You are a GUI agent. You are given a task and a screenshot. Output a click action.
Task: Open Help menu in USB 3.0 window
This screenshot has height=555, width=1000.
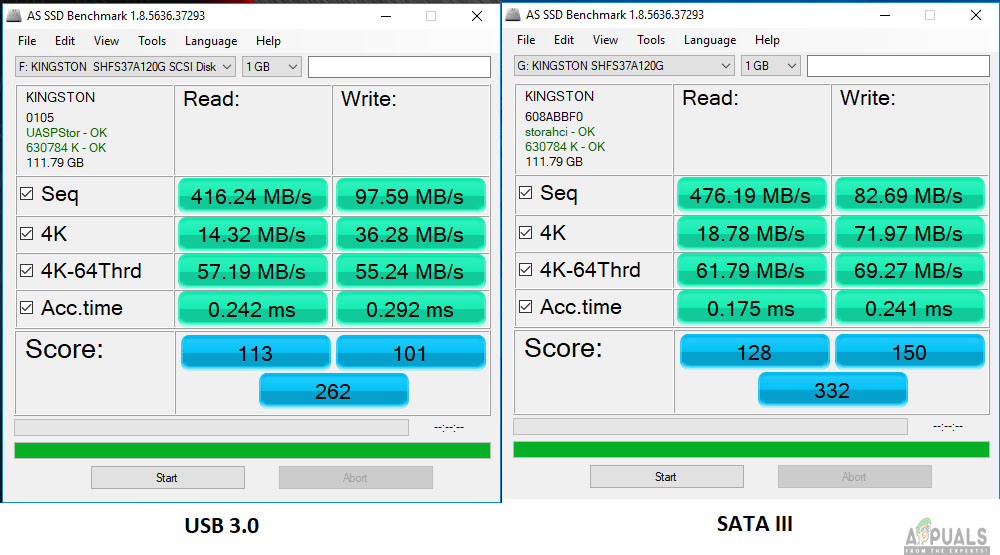[x=268, y=41]
